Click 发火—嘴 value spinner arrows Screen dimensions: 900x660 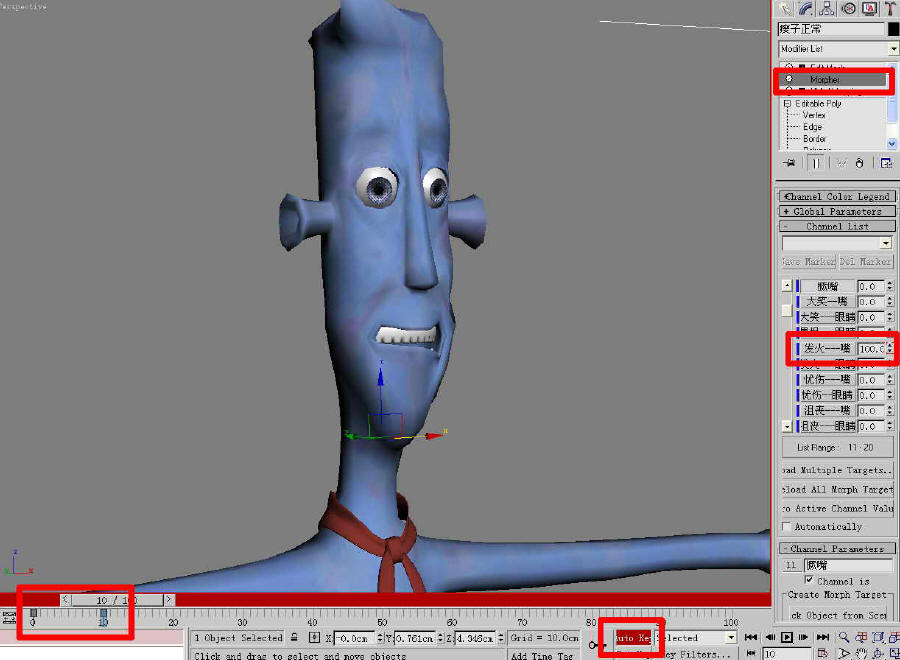point(890,348)
